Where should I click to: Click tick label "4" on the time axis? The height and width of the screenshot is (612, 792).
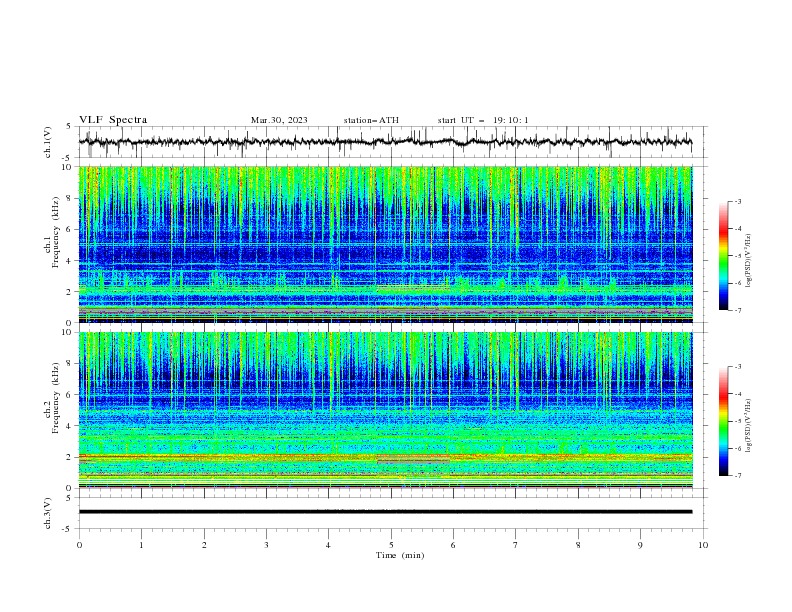[328, 545]
